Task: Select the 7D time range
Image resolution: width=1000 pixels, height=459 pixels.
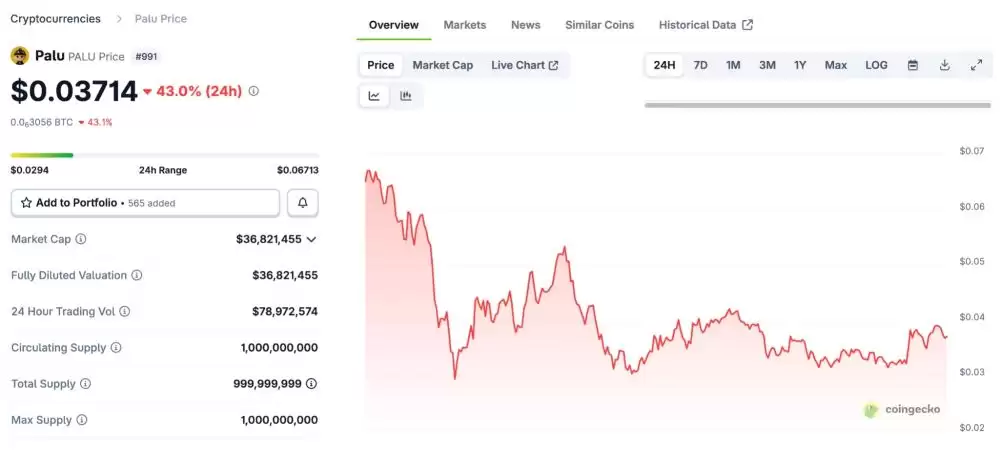Action: (700, 65)
